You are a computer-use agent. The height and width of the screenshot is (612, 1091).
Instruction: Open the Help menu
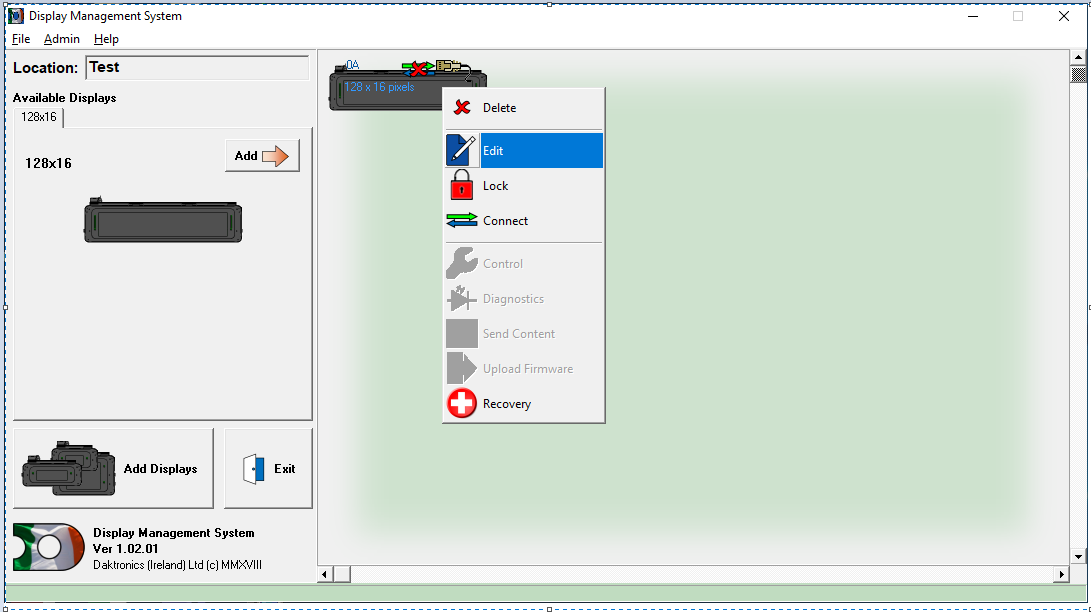pos(106,39)
